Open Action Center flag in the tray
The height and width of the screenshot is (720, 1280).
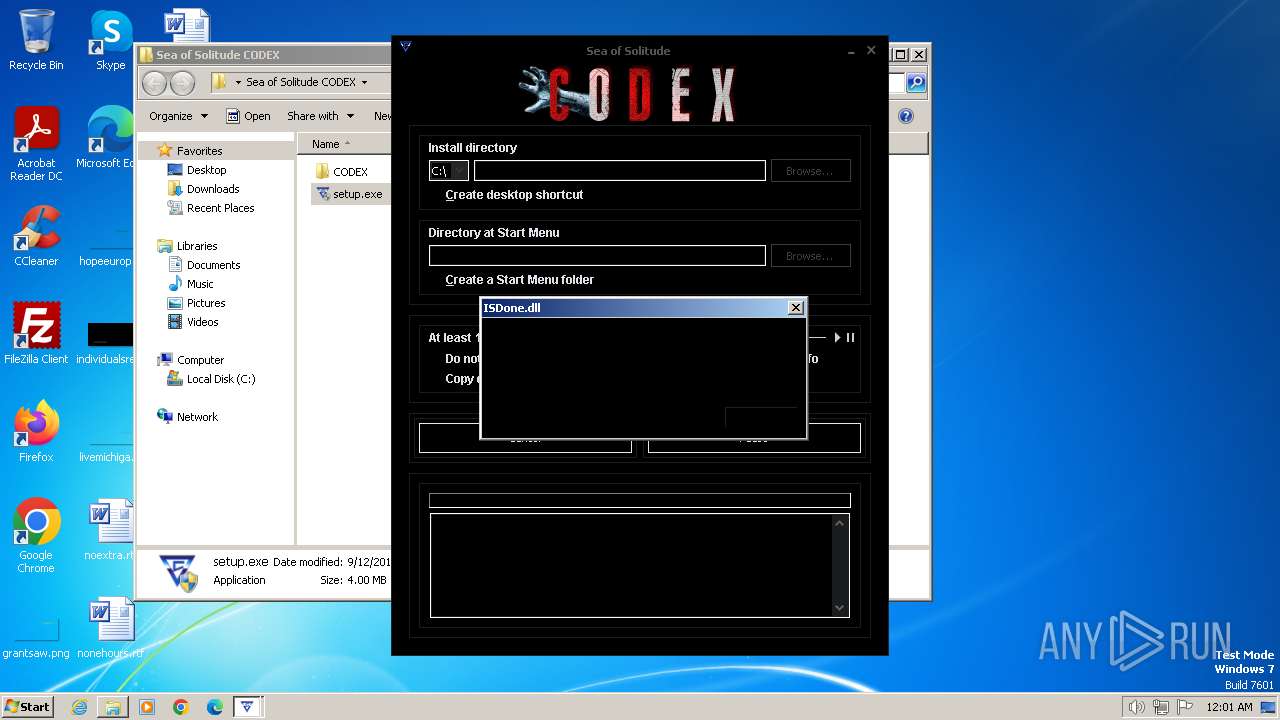click(1184, 707)
